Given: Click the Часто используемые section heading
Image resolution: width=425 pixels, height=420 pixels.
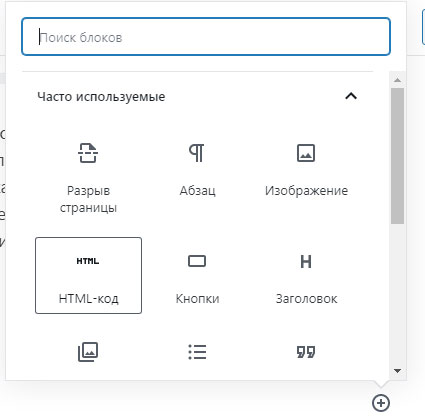Looking at the screenshot, I should click(101, 97).
